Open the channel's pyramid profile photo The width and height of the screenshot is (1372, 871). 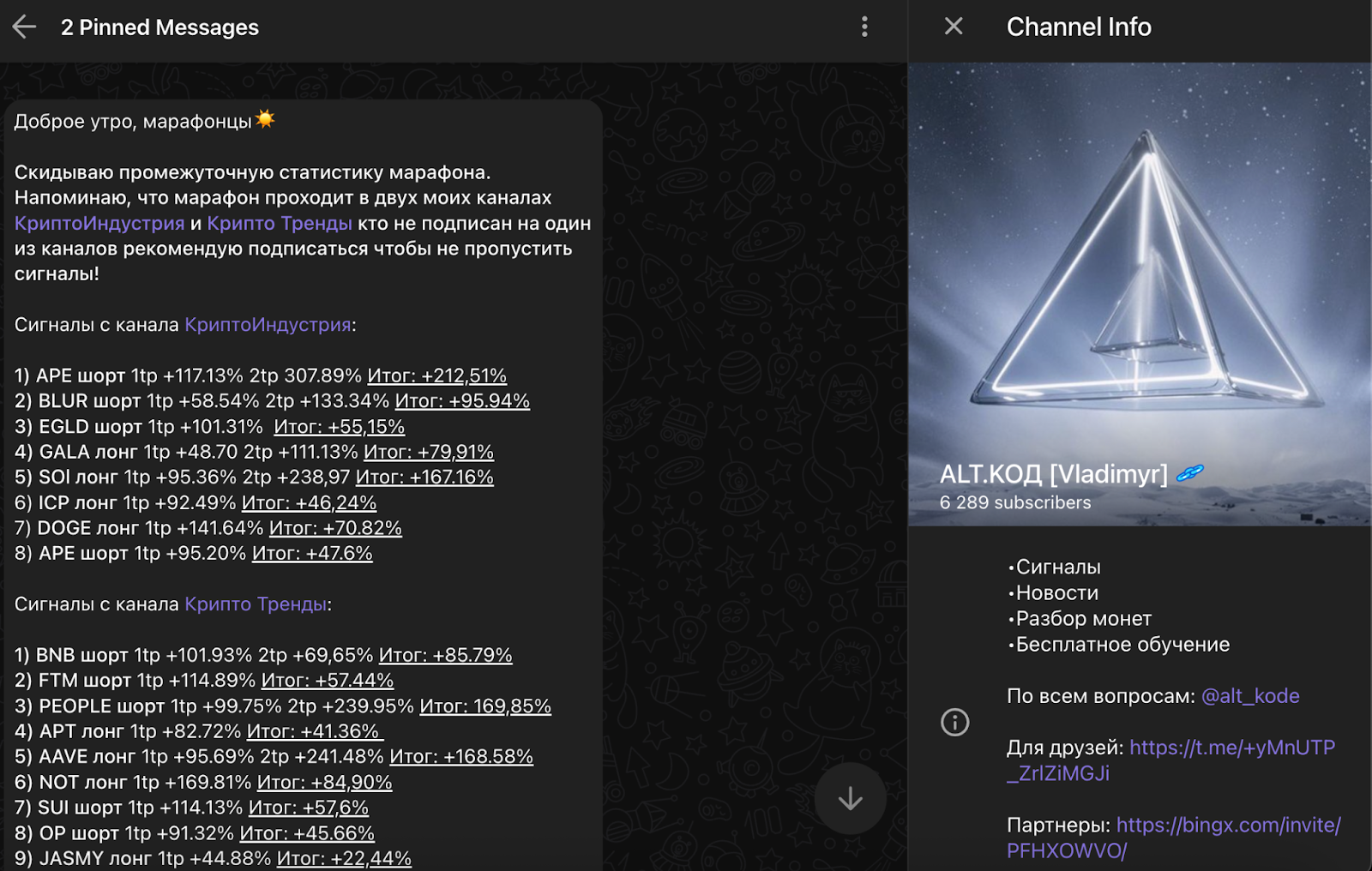point(1140,294)
